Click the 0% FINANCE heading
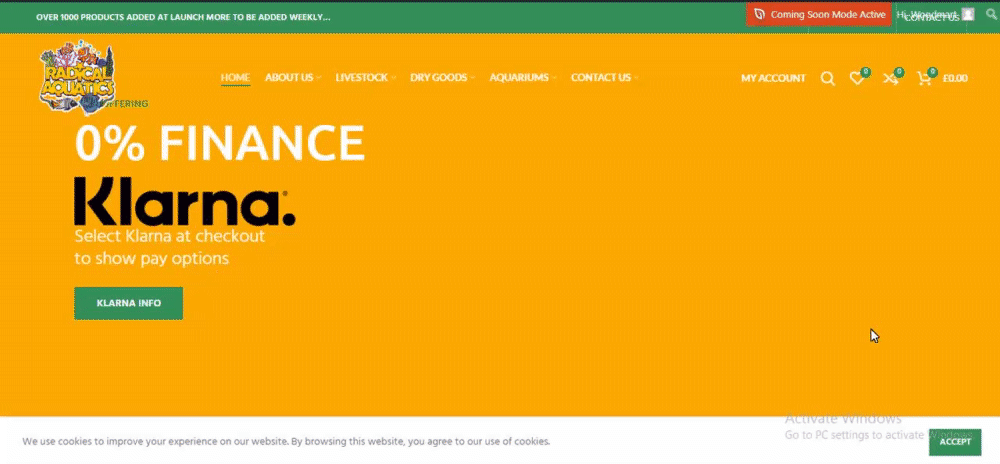Image resolution: width=1000 pixels, height=464 pixels. 219,143
